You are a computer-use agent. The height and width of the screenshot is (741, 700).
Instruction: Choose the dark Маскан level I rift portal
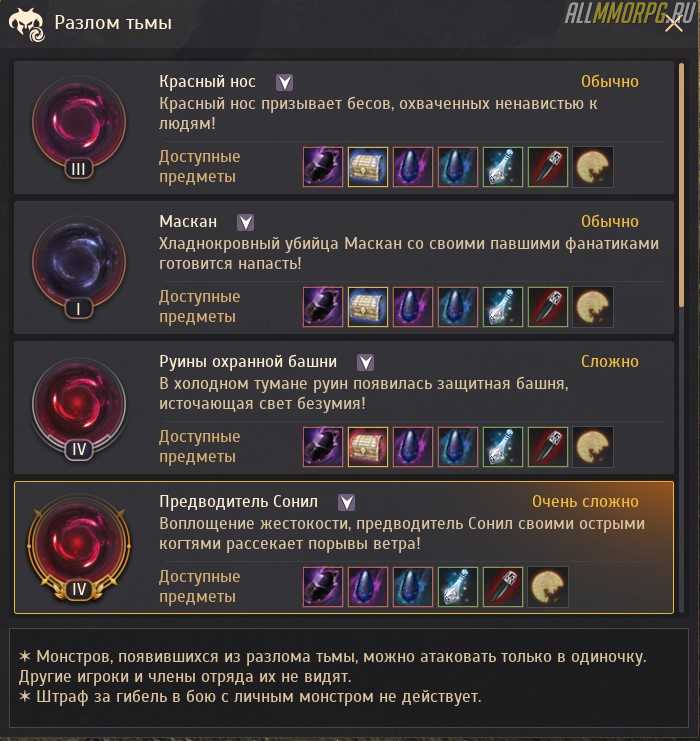point(79,267)
